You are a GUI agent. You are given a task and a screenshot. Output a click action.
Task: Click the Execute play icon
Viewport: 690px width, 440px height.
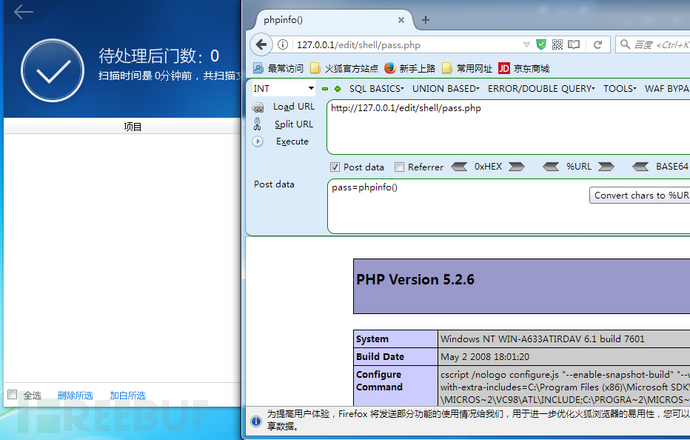[258, 142]
